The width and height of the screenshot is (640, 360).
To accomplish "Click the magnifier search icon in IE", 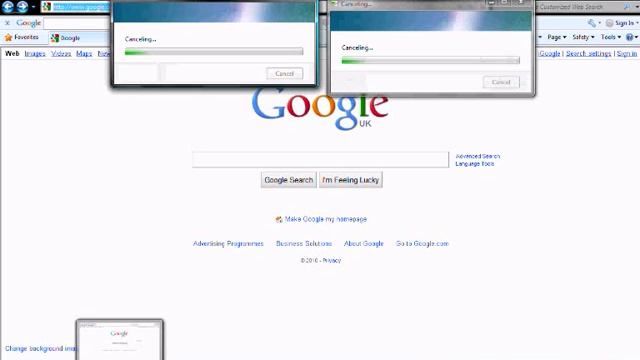I will (x=627, y=7).
